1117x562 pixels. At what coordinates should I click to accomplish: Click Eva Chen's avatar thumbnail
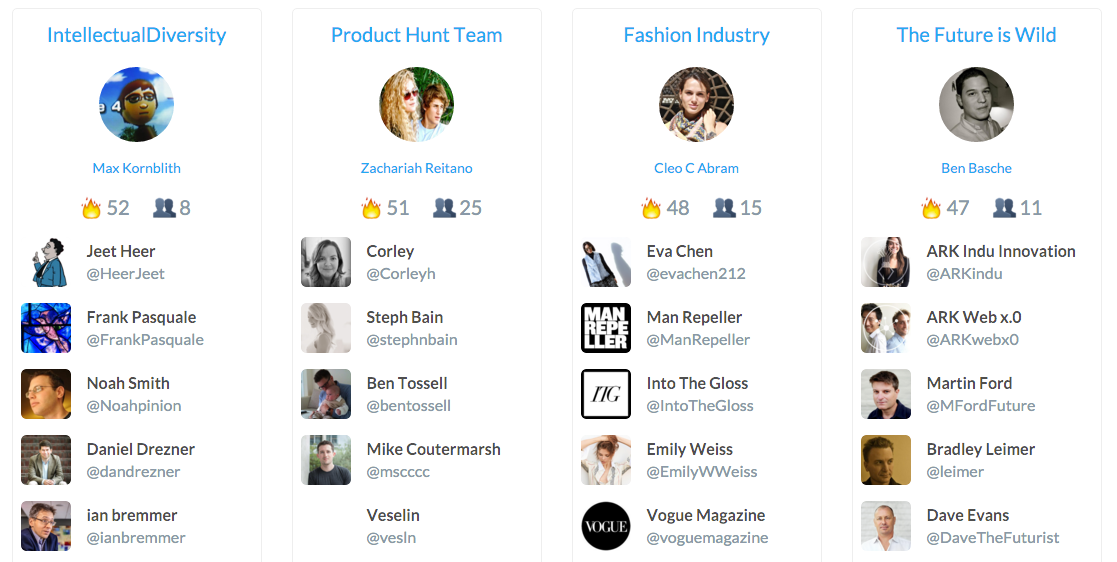point(606,262)
